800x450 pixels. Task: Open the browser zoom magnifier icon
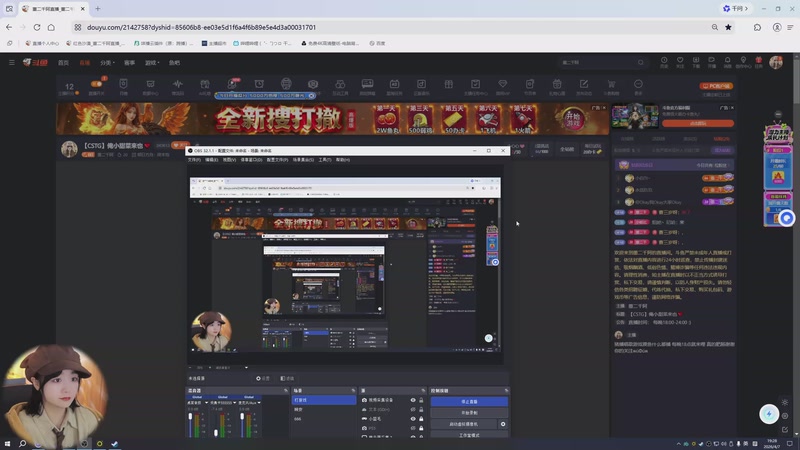(x=715, y=27)
